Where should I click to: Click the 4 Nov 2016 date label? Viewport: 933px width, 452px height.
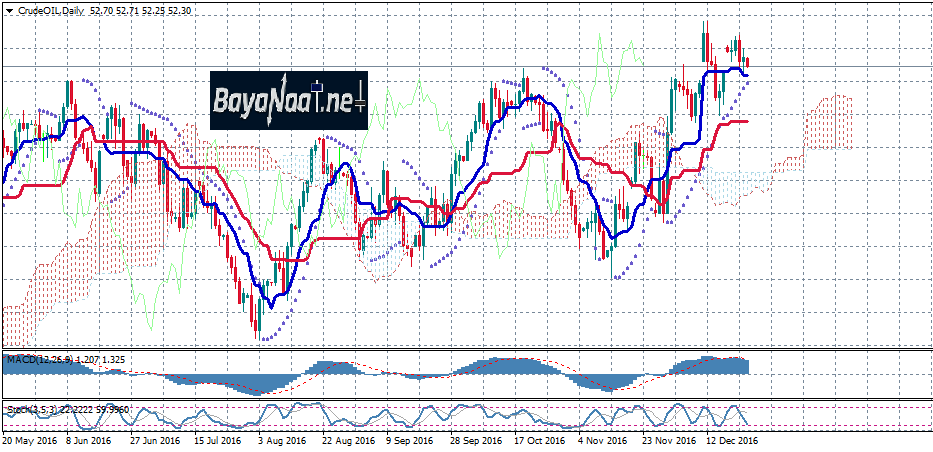pos(599,440)
